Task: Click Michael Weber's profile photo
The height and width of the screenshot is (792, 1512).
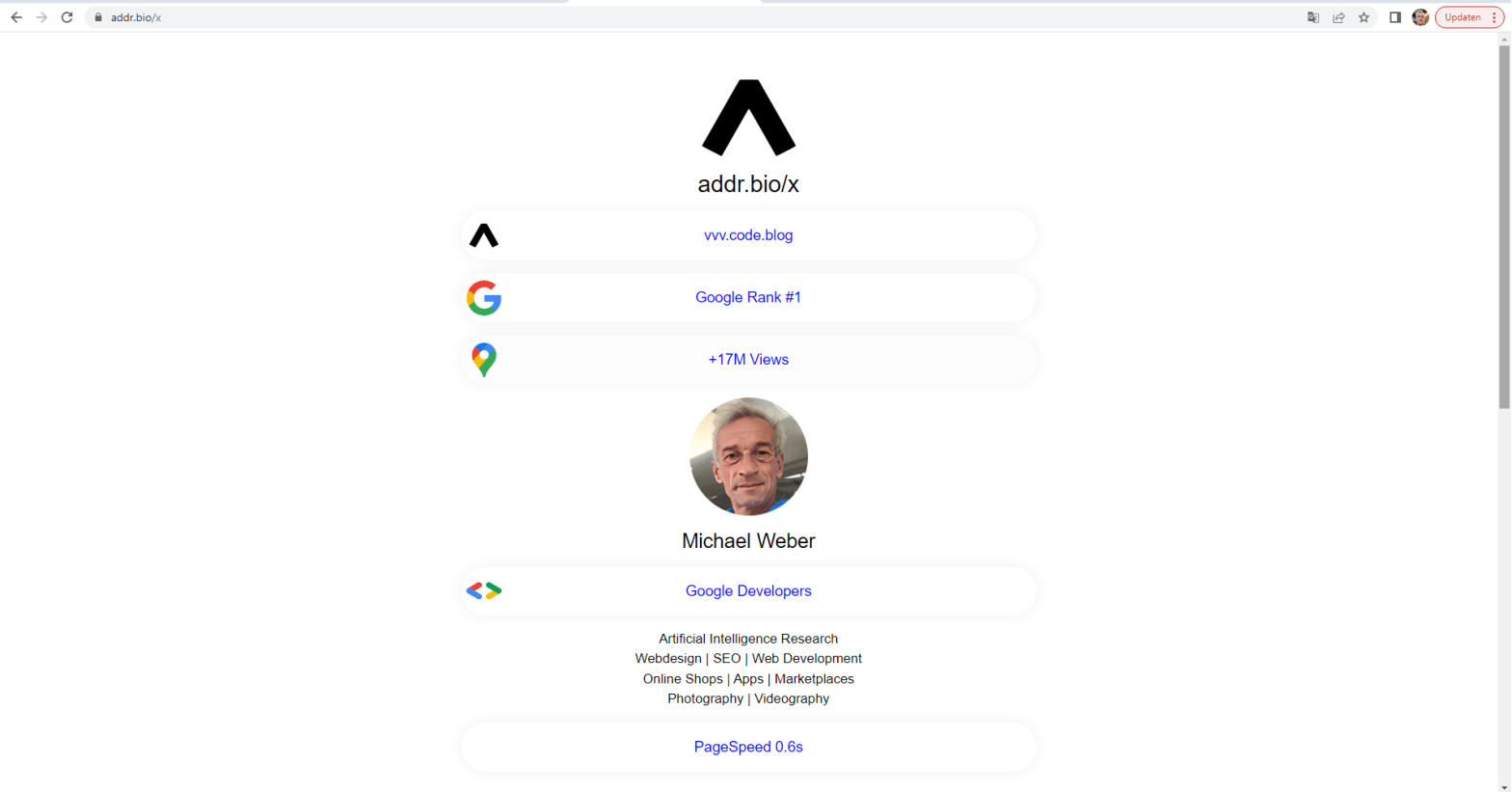Action: 748,456
